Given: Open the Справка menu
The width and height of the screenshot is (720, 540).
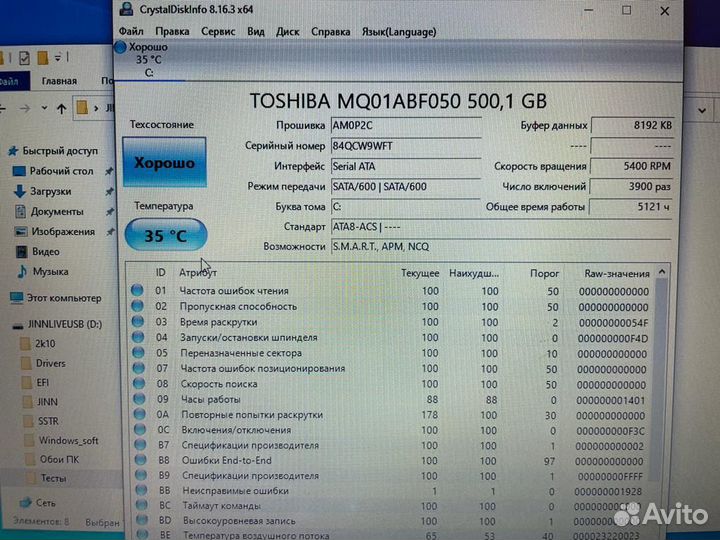Looking at the screenshot, I should [331, 31].
